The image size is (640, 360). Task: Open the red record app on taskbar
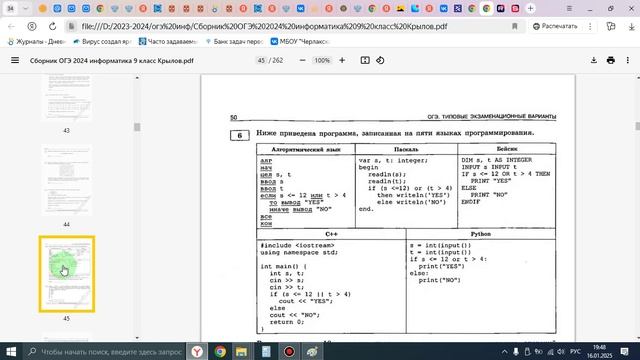click(x=289, y=351)
